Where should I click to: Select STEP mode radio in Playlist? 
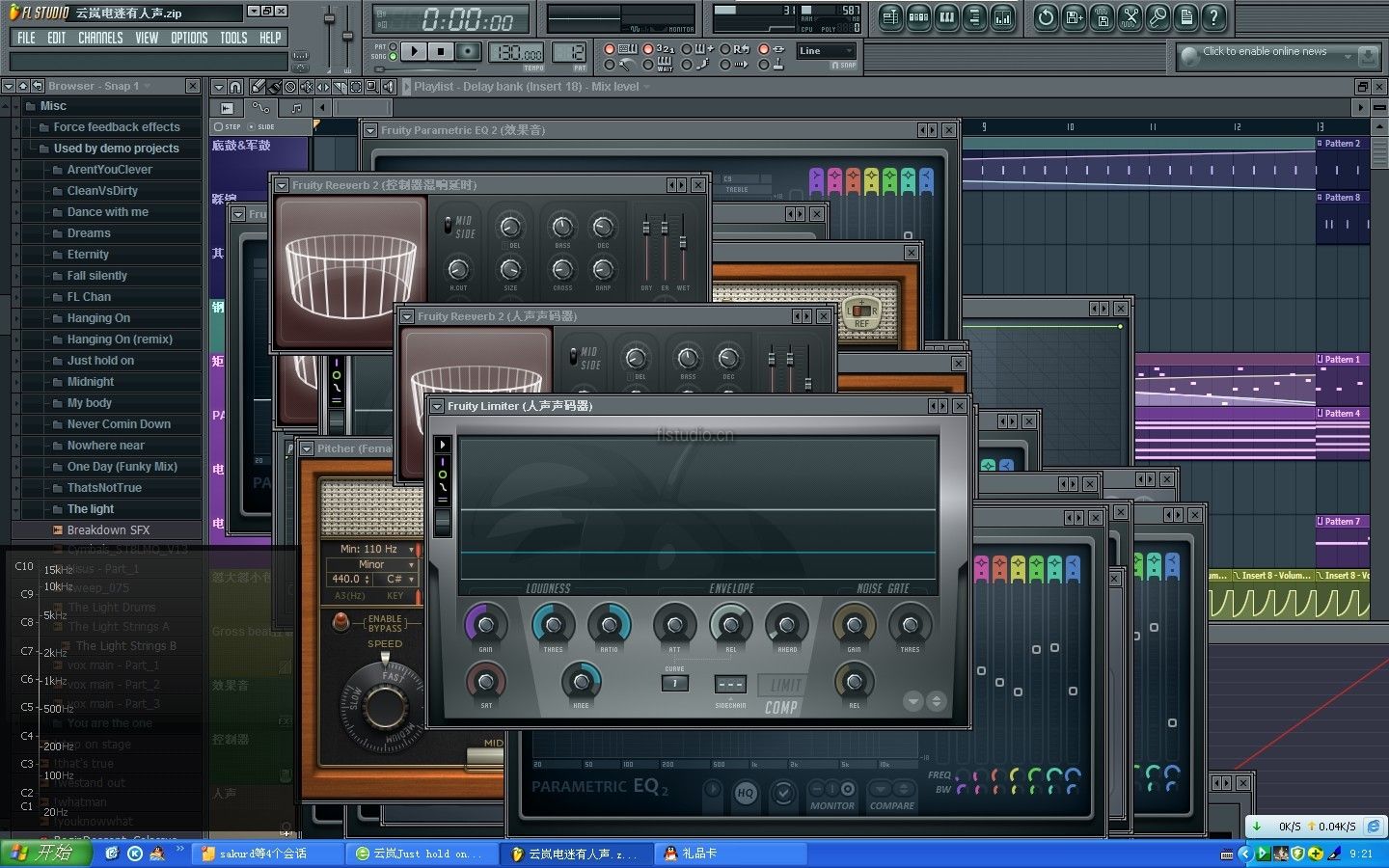click(x=219, y=126)
